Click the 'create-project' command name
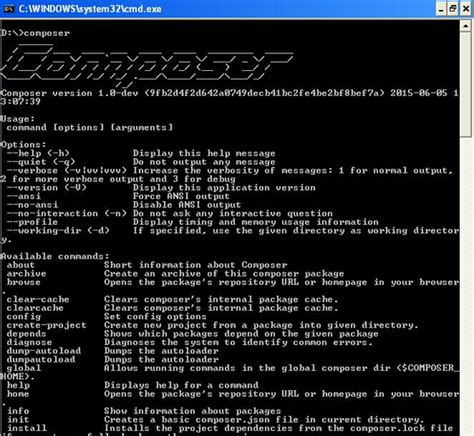Screen dimensions: 474x436 46,325
